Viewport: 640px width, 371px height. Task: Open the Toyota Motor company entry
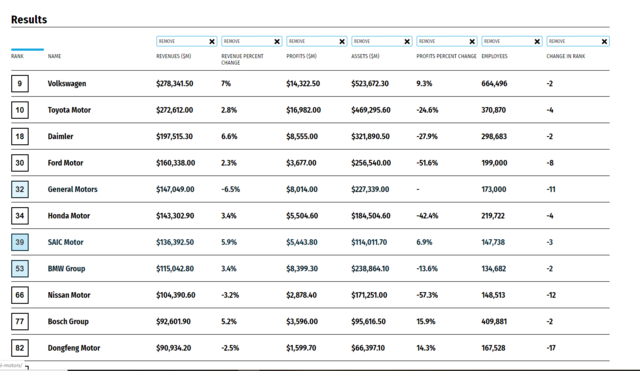click(69, 110)
